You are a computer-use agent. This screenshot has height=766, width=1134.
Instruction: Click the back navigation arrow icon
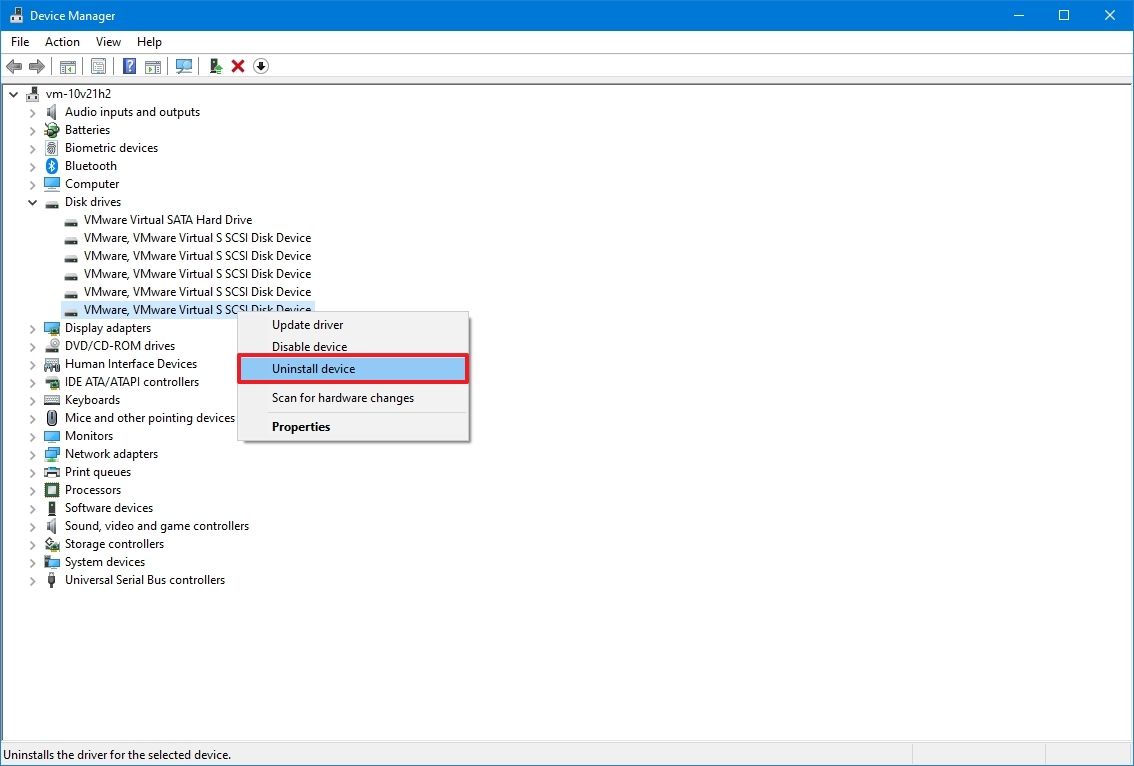[x=14, y=66]
